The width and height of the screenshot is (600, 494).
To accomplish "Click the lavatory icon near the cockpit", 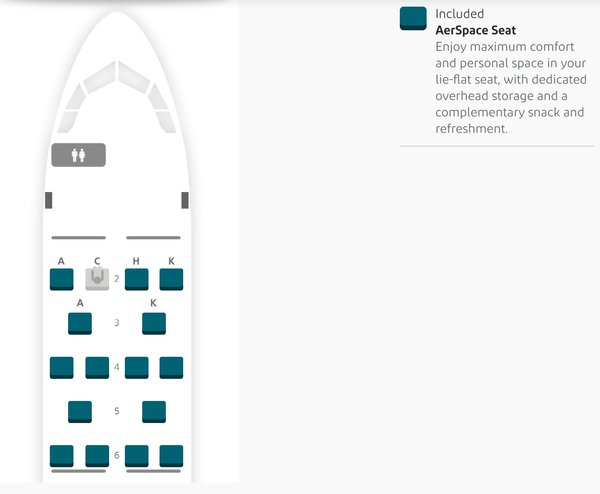I will 78,155.
